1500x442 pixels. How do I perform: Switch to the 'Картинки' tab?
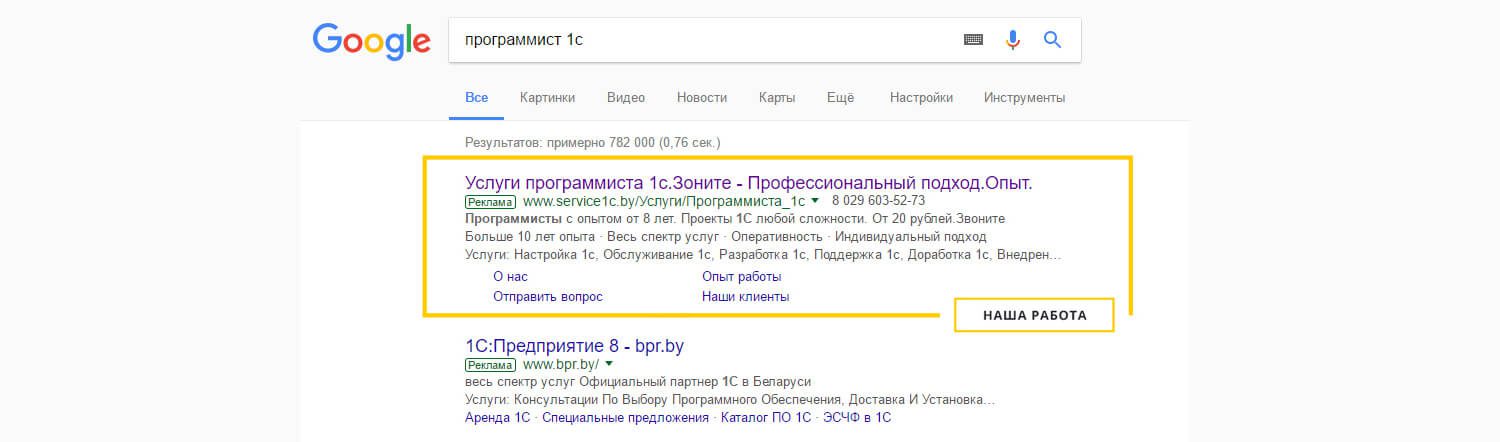click(x=547, y=98)
